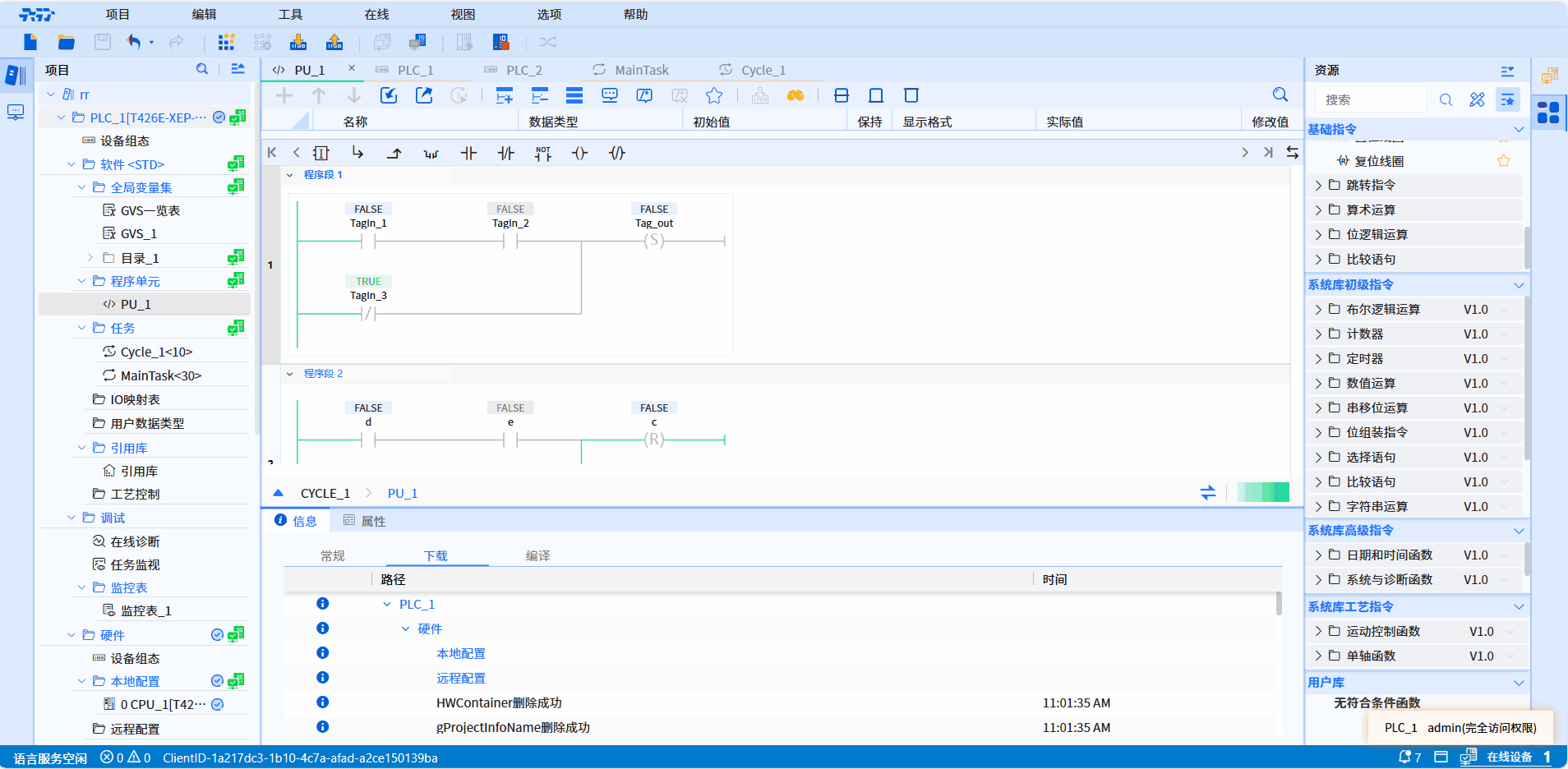The height and width of the screenshot is (769, 1568).
Task: Click the download-to-device icon in main toolbar
Action: click(298, 42)
